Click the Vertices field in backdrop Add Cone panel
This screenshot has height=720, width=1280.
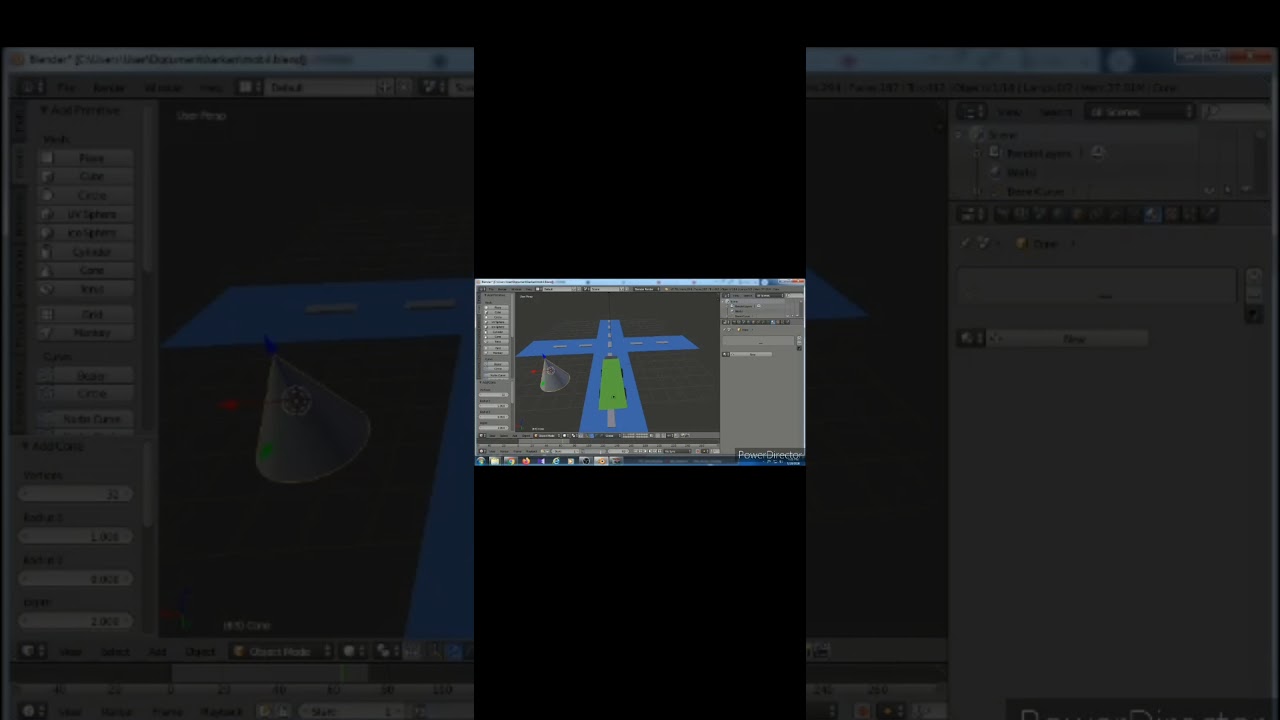pyautogui.click(x=76, y=494)
